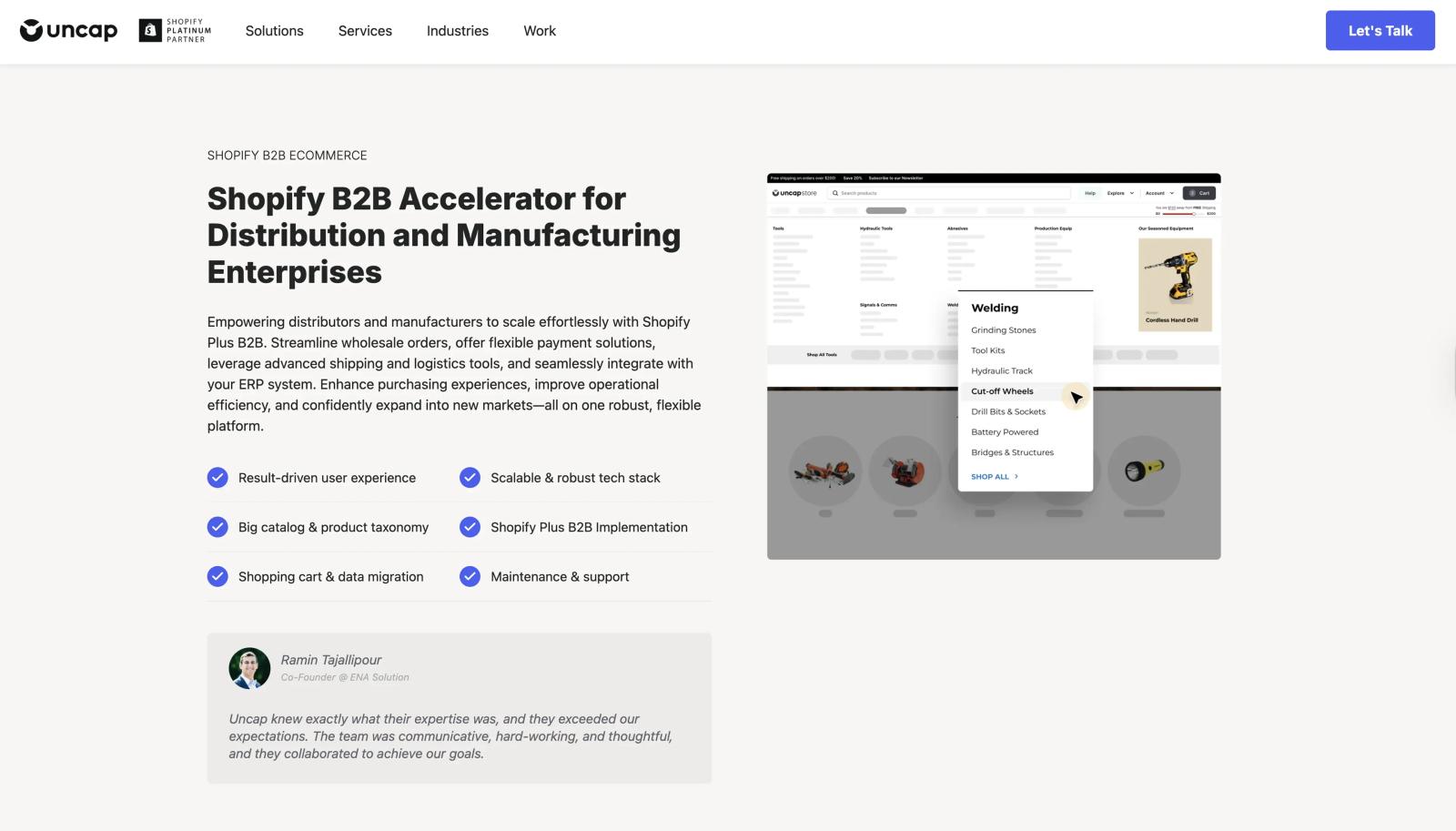The height and width of the screenshot is (831, 1456).
Task: Open the Explore dropdown in mockup
Action: (1120, 193)
